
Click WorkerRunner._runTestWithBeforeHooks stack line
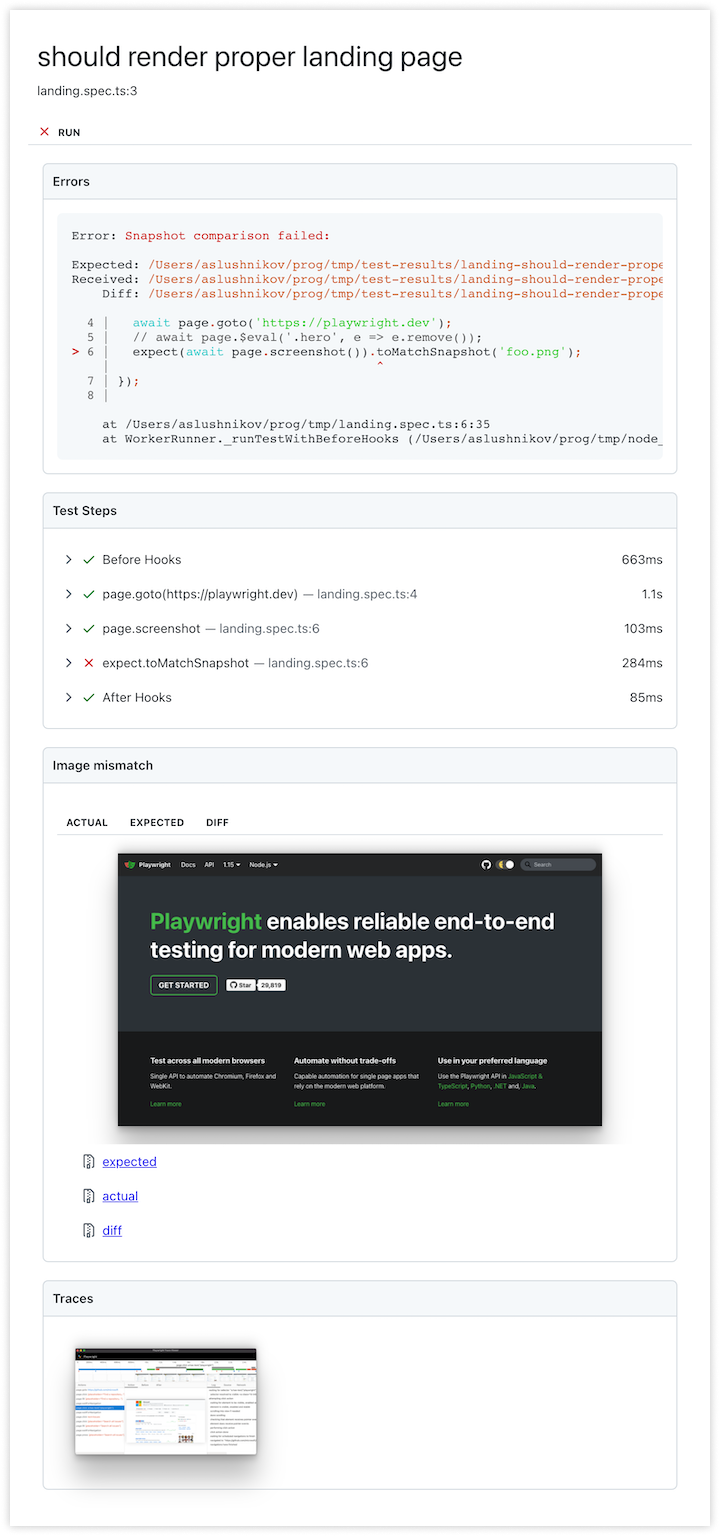382,439
